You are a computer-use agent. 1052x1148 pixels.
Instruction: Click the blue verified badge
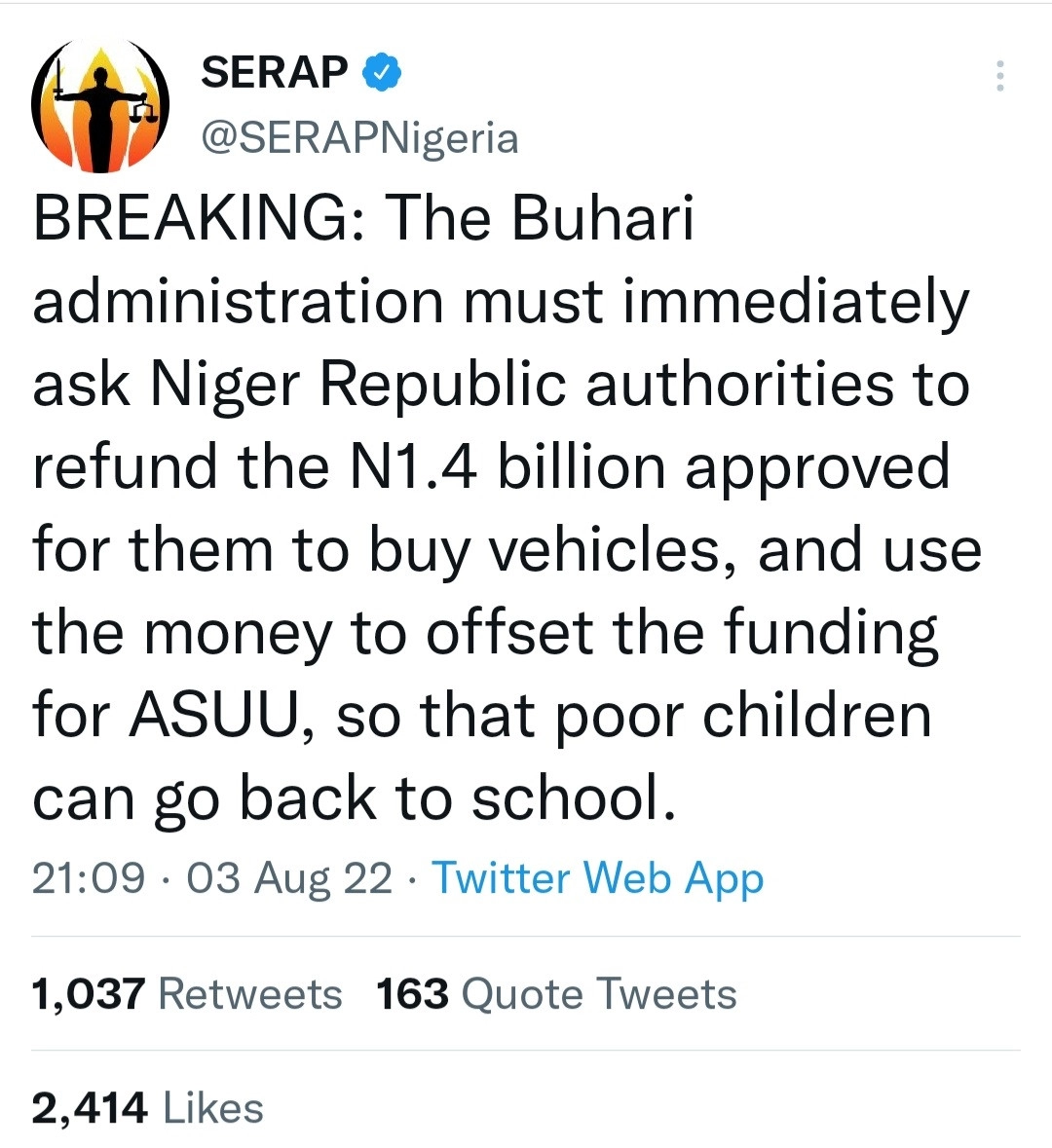382,73
